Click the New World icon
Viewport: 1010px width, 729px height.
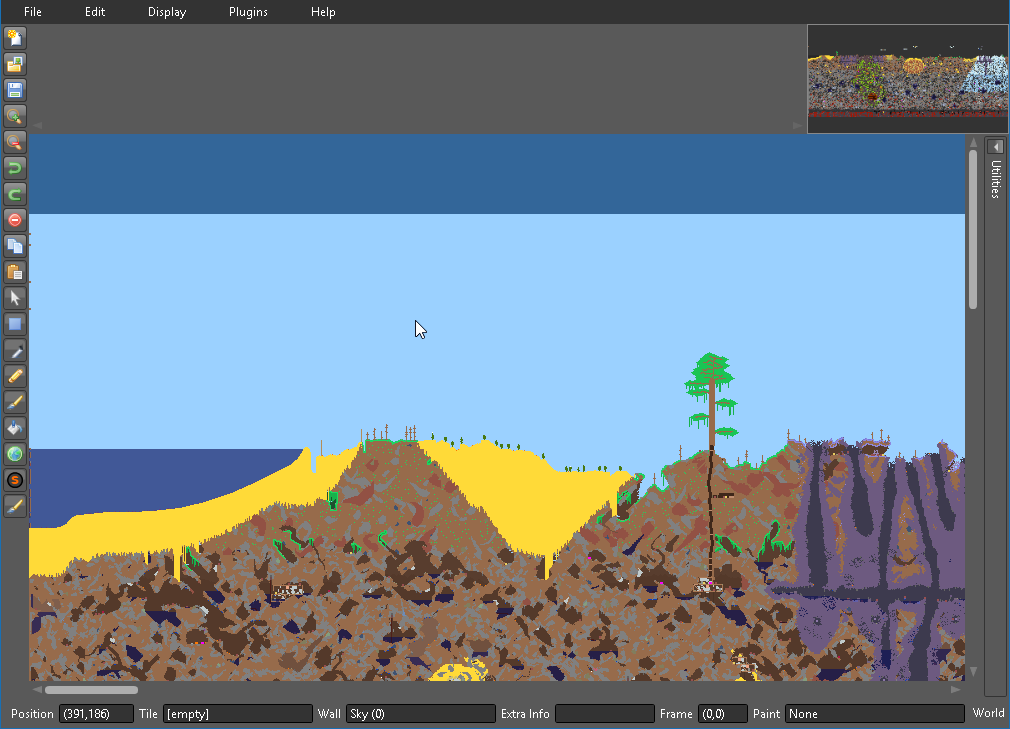coord(15,38)
